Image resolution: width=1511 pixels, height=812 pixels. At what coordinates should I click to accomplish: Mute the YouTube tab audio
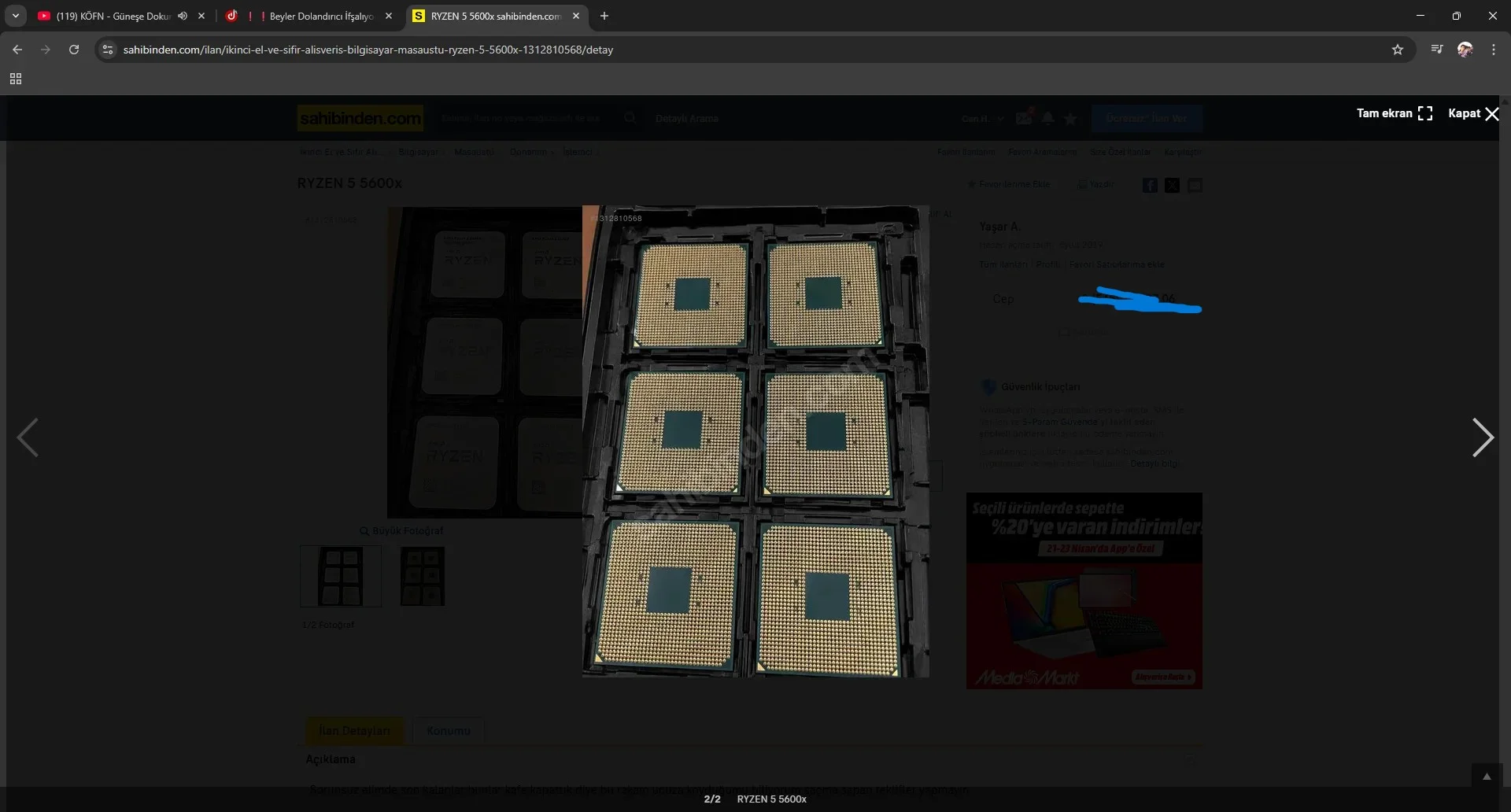pos(183,16)
